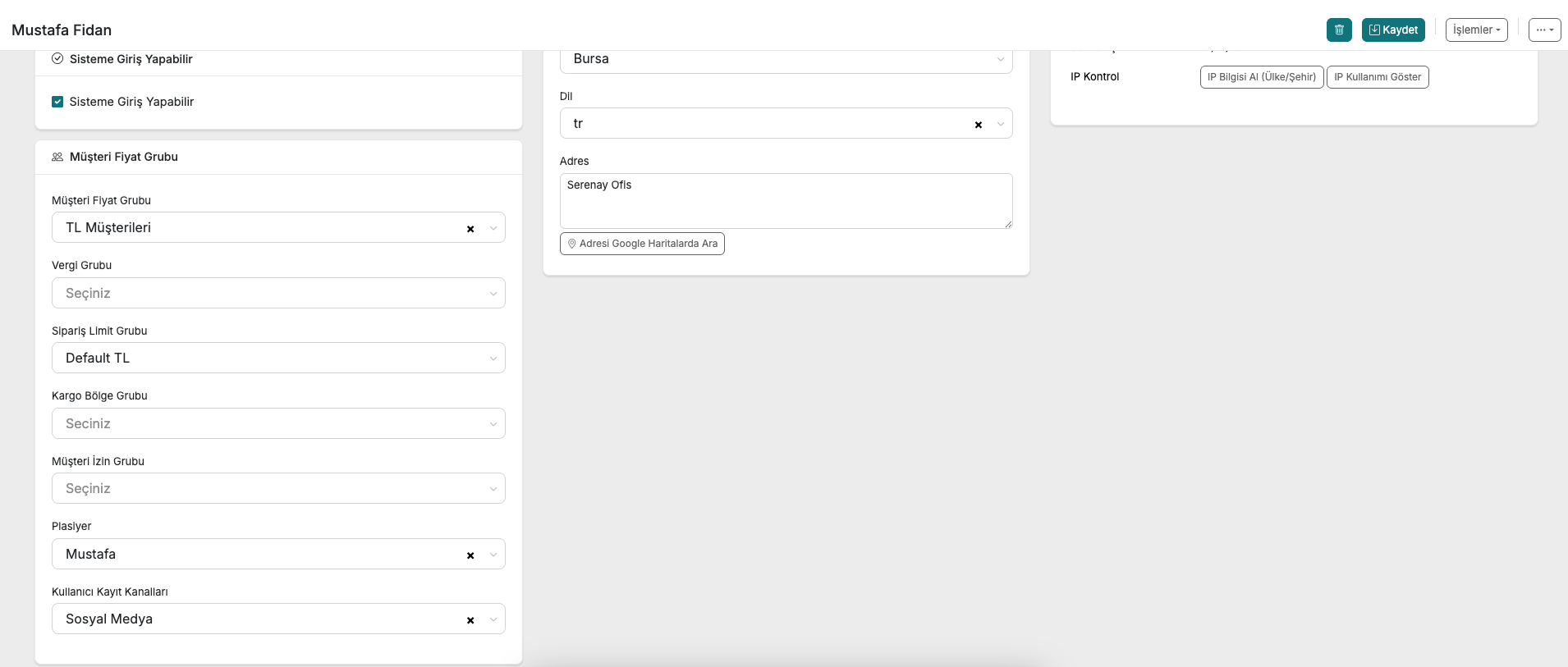Click the check-circle icon in section header
This screenshot has width=1568, height=667.
pos(57,59)
